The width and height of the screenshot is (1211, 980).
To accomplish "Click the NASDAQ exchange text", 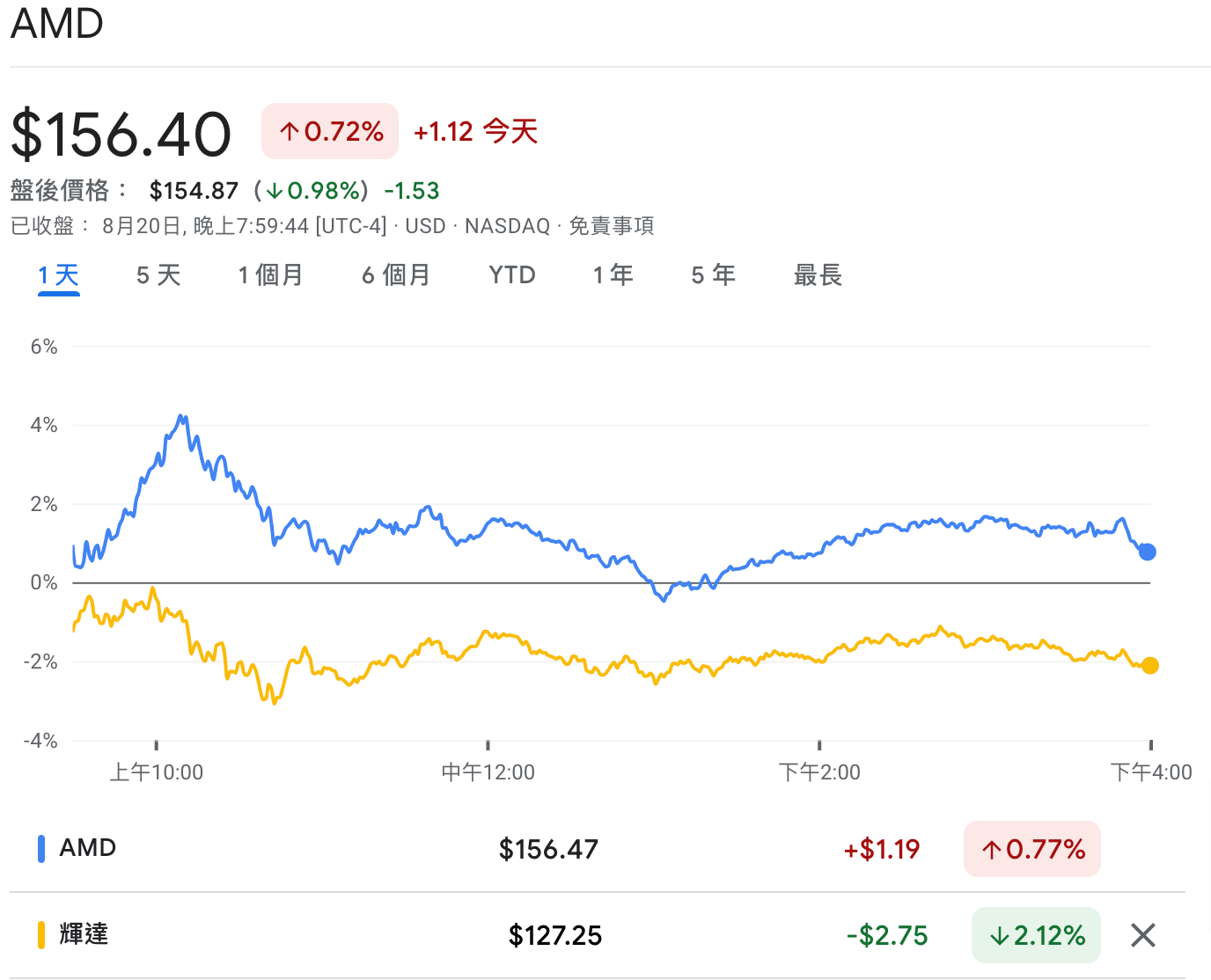I will 507,226.
